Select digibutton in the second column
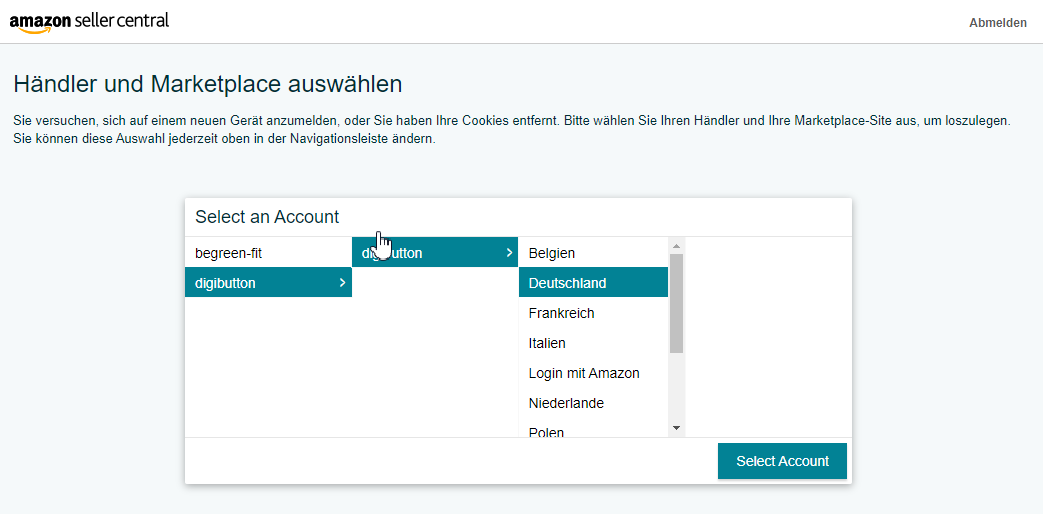1043x514 pixels. [435, 253]
